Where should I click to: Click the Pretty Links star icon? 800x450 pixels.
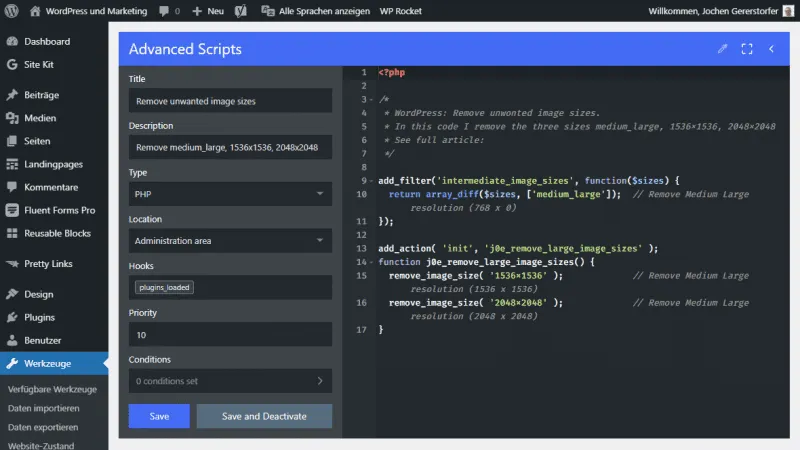(x=12, y=264)
